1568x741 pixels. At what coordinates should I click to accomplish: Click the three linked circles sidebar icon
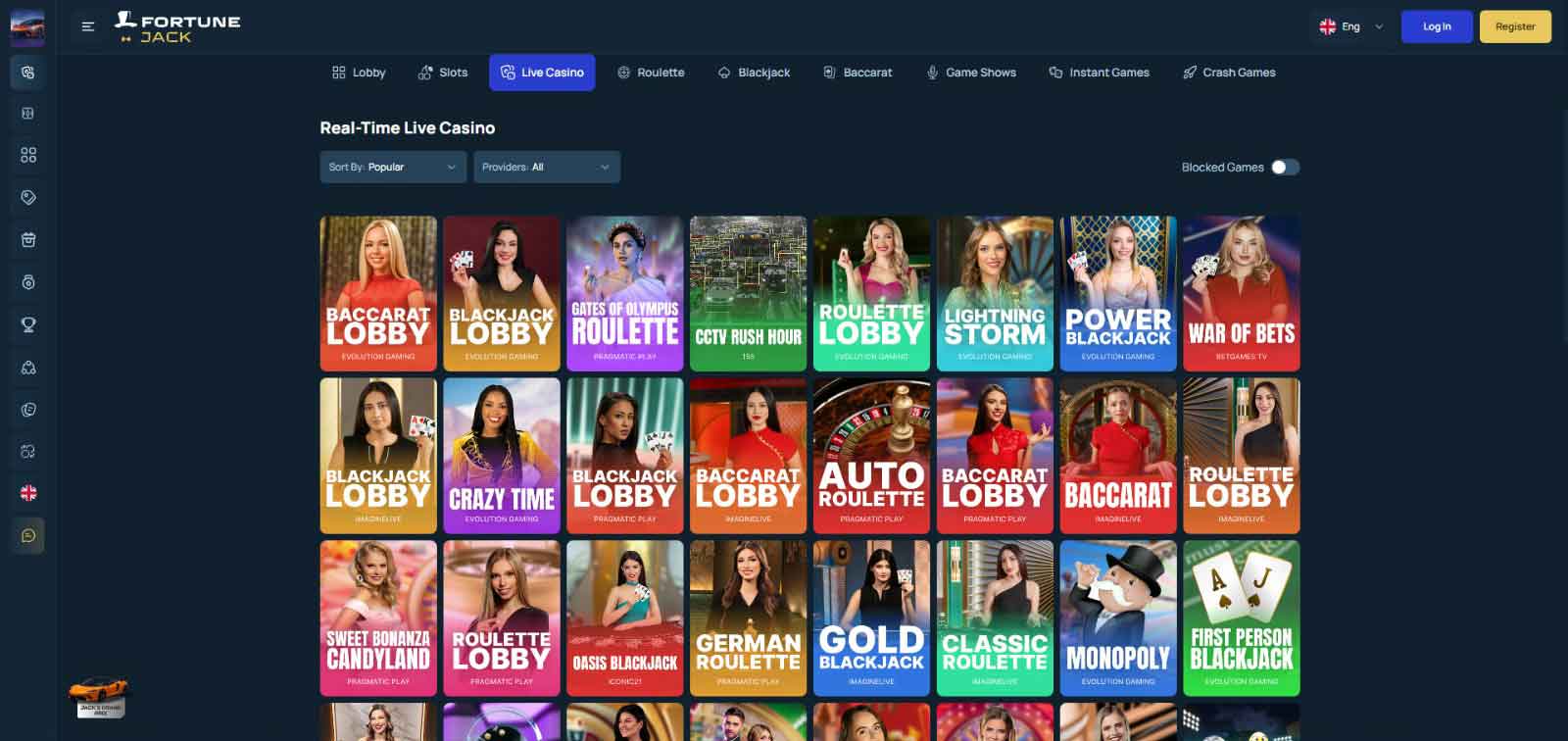coord(27,368)
